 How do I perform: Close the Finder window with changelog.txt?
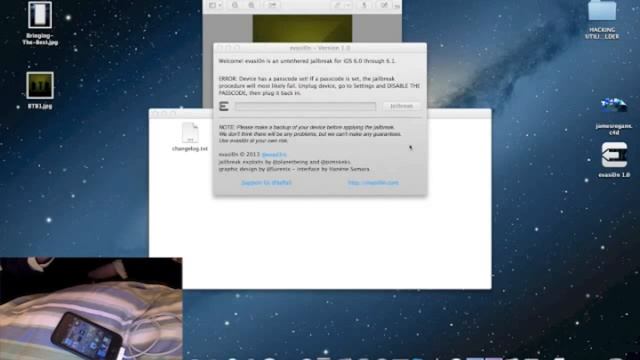pyautogui.click(x=155, y=114)
